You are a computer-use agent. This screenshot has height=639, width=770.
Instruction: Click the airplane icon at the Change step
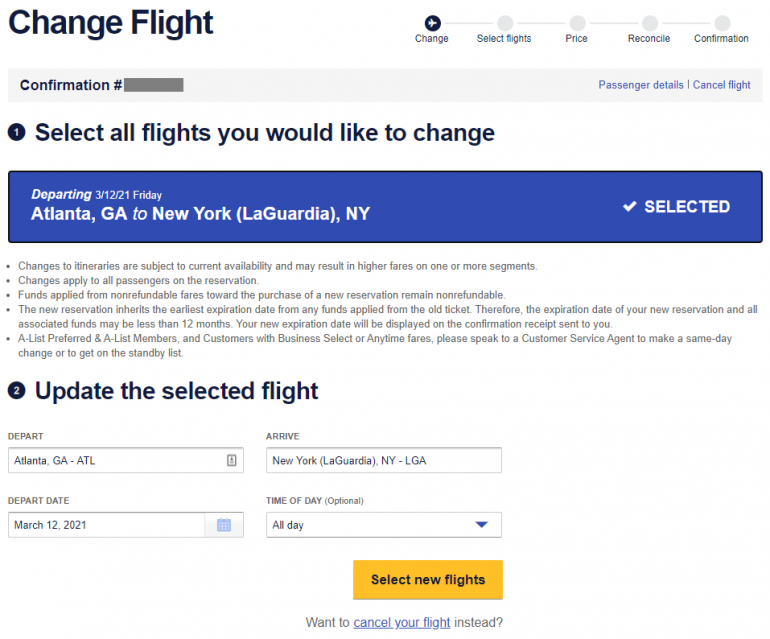pos(432,23)
